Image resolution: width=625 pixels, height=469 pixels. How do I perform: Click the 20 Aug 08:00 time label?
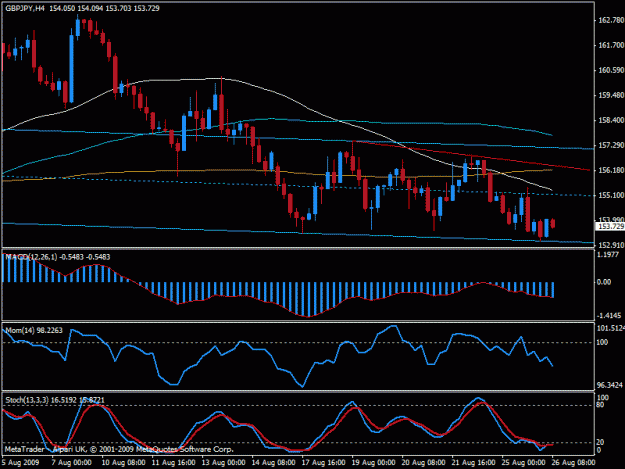(423, 463)
